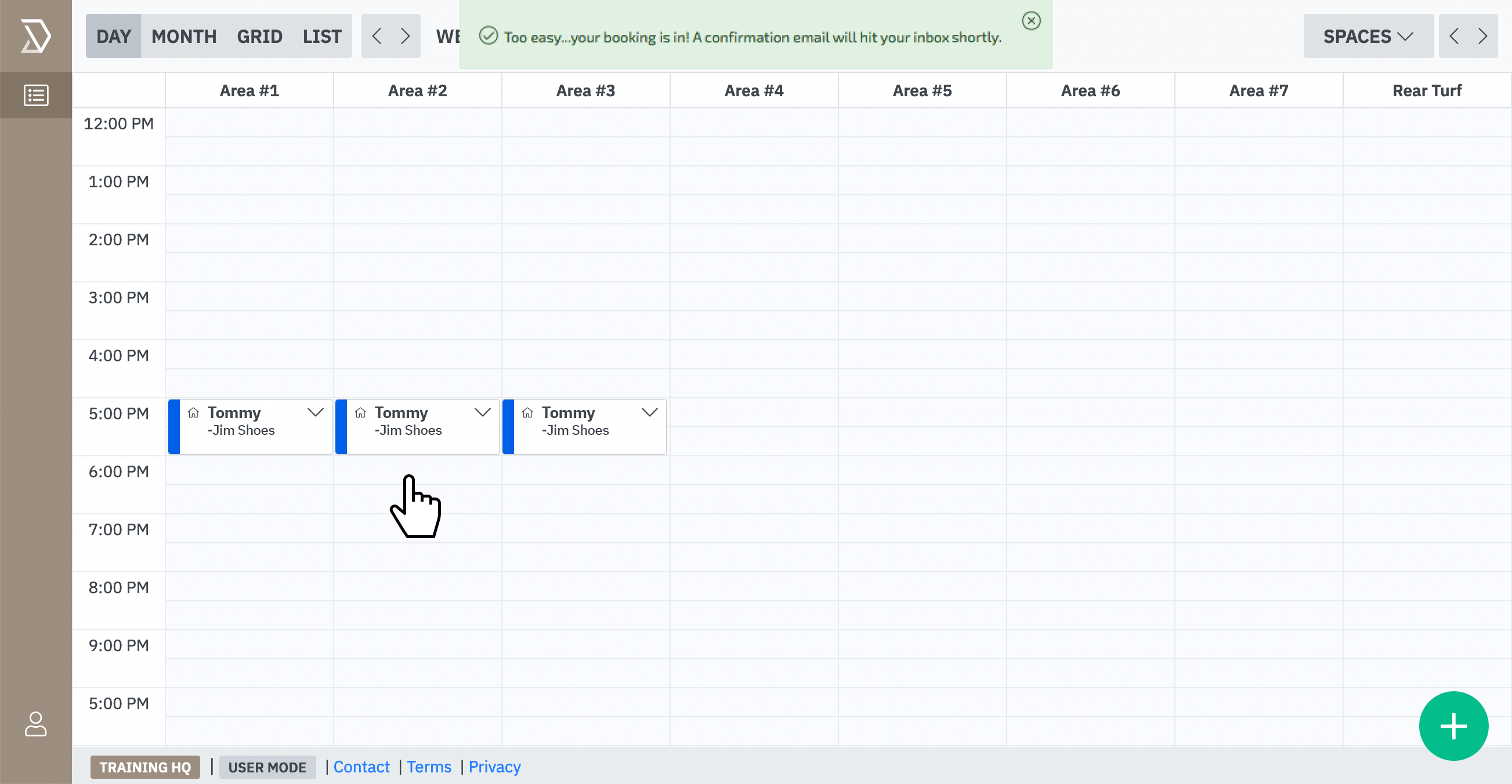Switch to the MONTH view

pyautogui.click(x=184, y=36)
